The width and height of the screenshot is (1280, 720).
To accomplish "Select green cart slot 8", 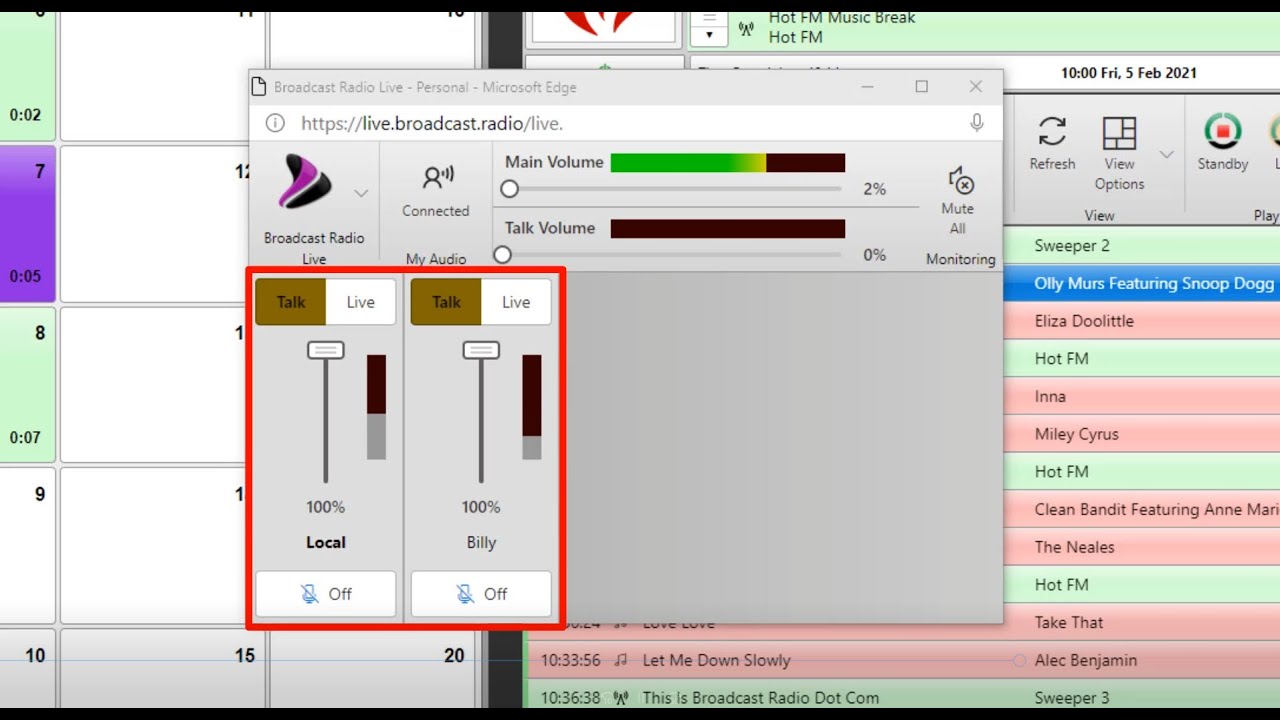I will pos(27,384).
